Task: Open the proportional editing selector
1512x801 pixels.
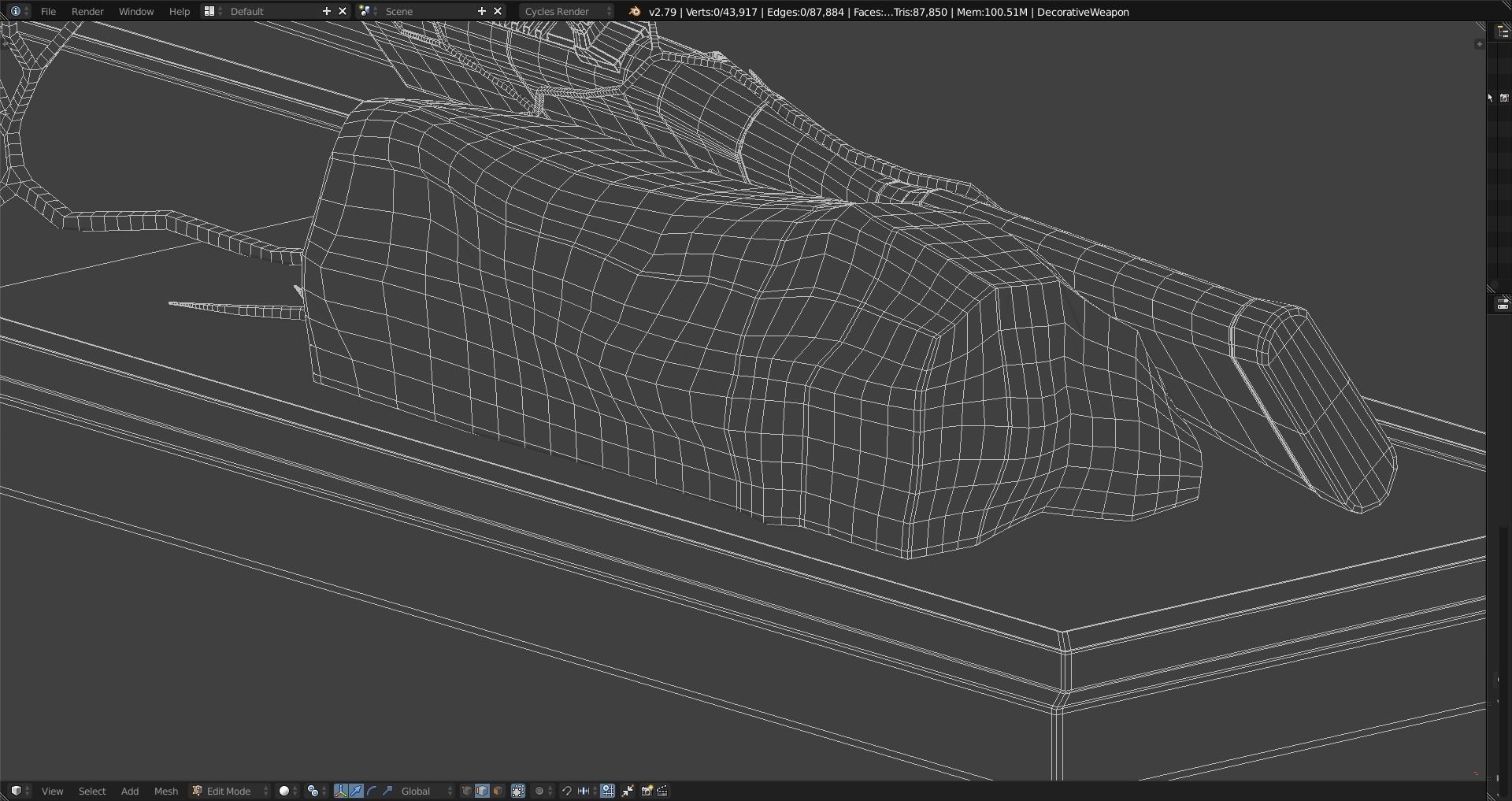Action: pos(543,791)
